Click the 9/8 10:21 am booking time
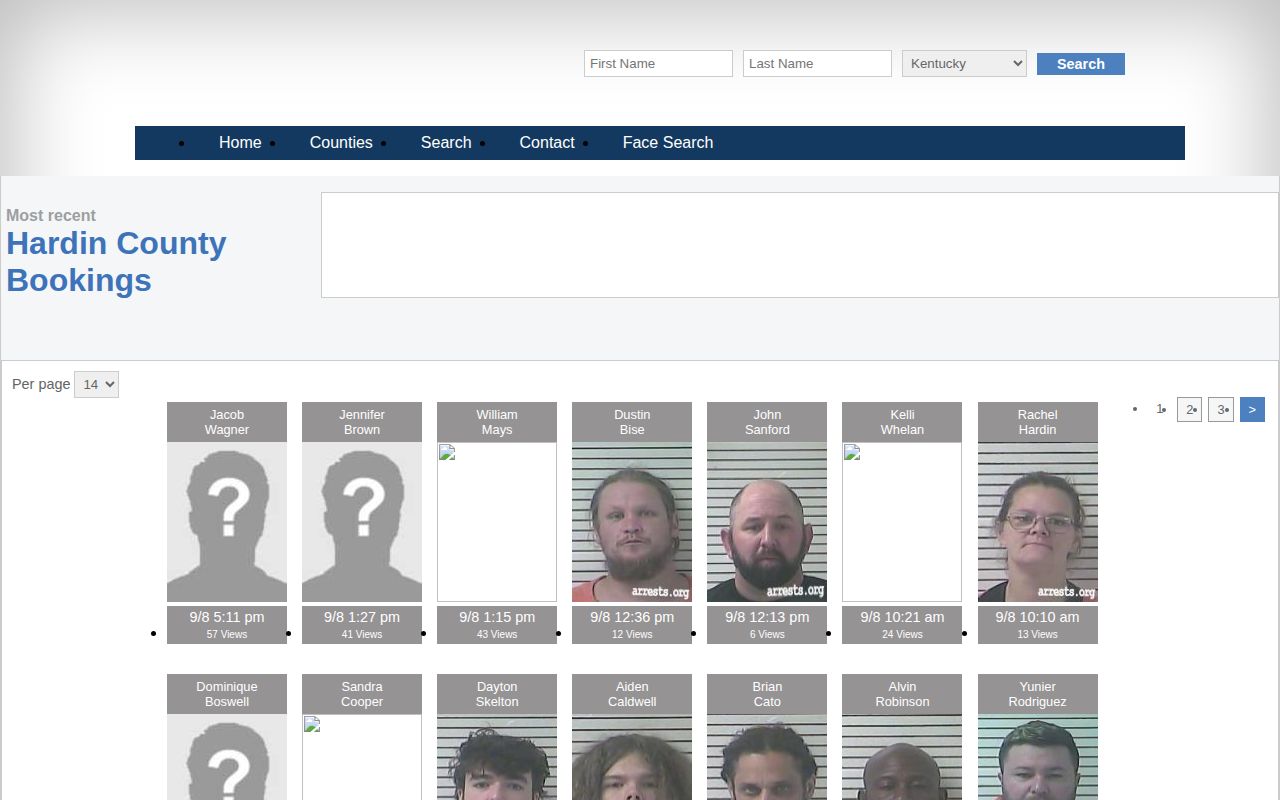This screenshot has width=1280, height=800. pos(902,617)
